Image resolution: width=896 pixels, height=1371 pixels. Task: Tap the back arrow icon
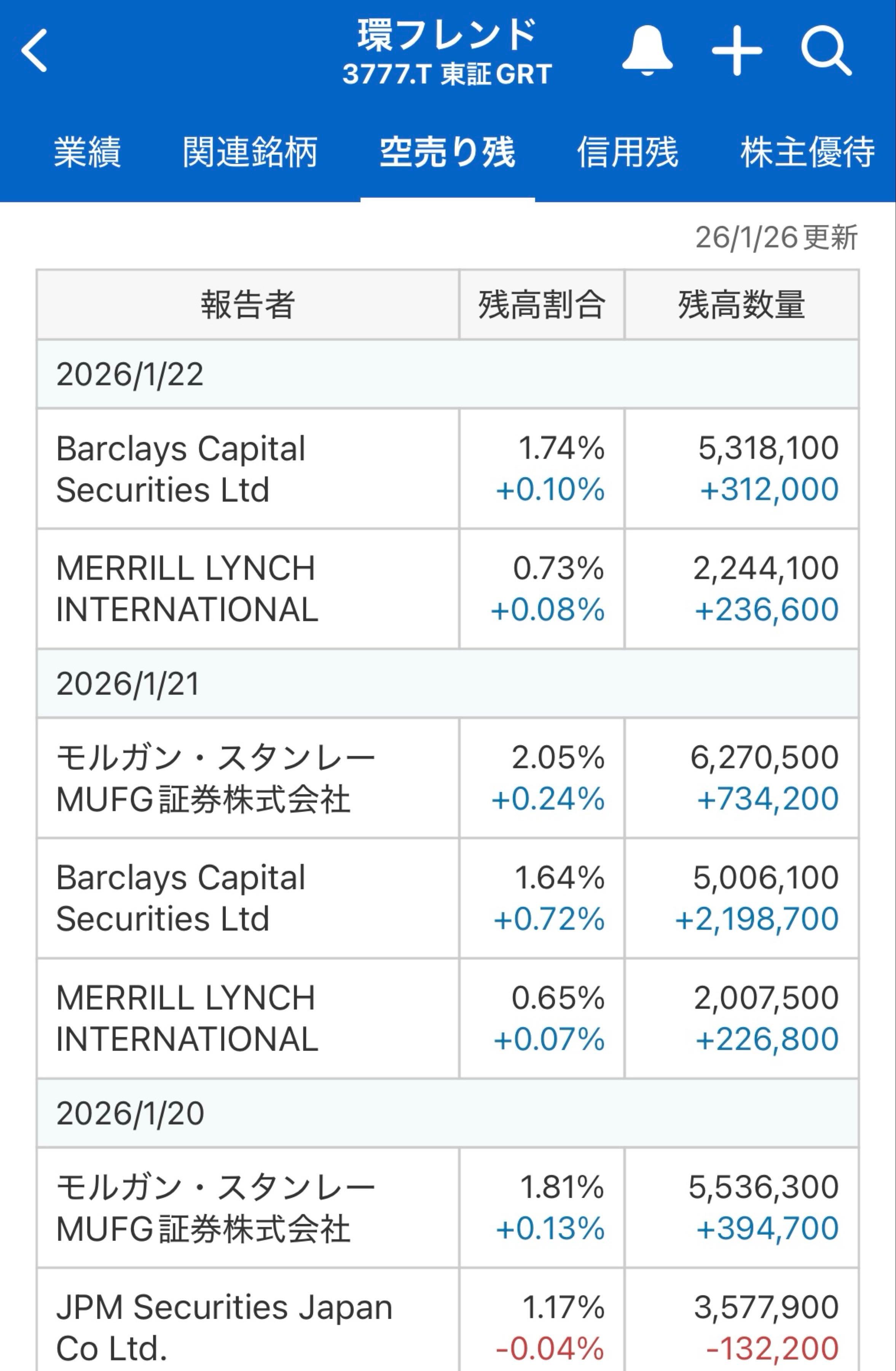35,51
